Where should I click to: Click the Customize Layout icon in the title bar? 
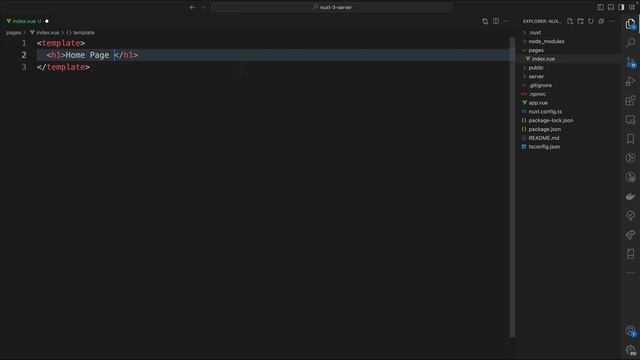pyautogui.click(x=632, y=7)
